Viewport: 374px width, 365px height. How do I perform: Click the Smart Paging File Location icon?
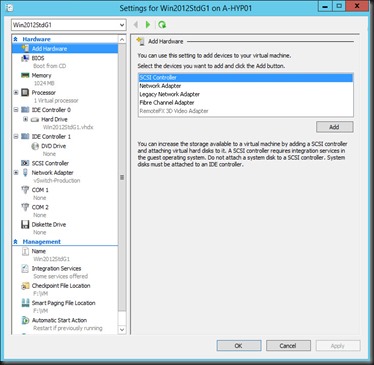[x=25, y=303]
